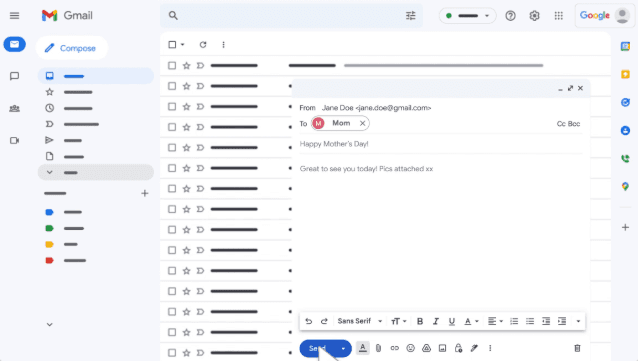Create a new label with plus icon
638x361 pixels.
144,193
